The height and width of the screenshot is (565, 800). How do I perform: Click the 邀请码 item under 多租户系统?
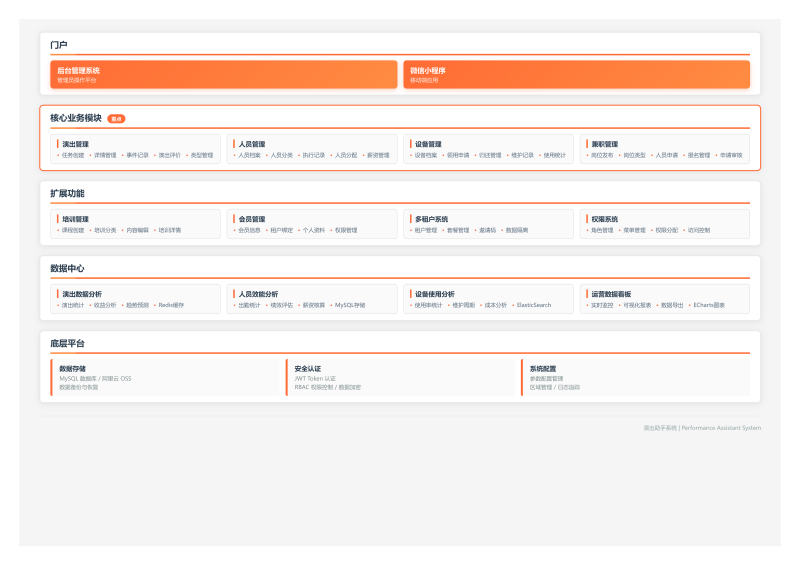coord(487,230)
